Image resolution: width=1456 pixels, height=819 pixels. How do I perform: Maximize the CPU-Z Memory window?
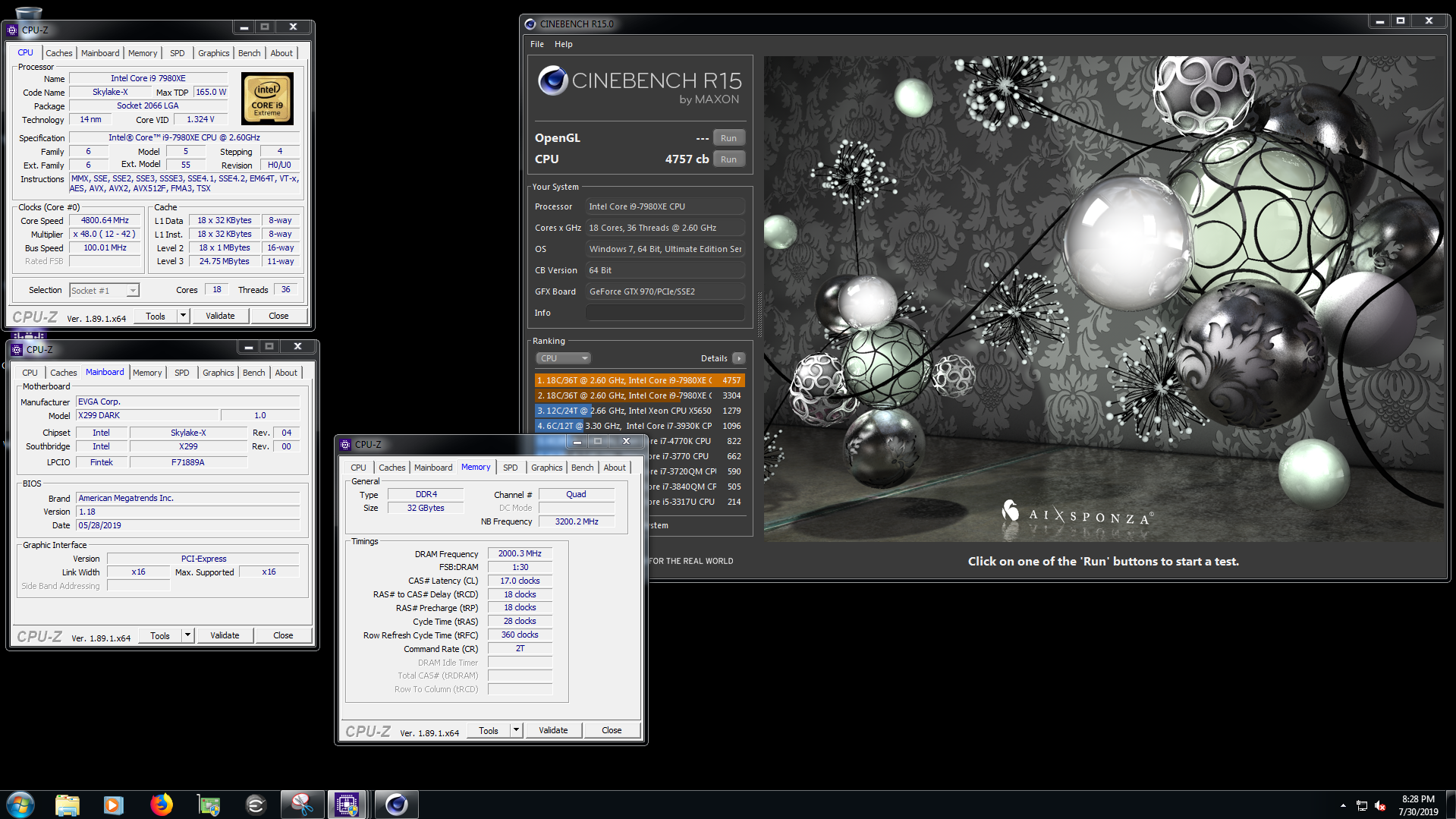[598, 441]
